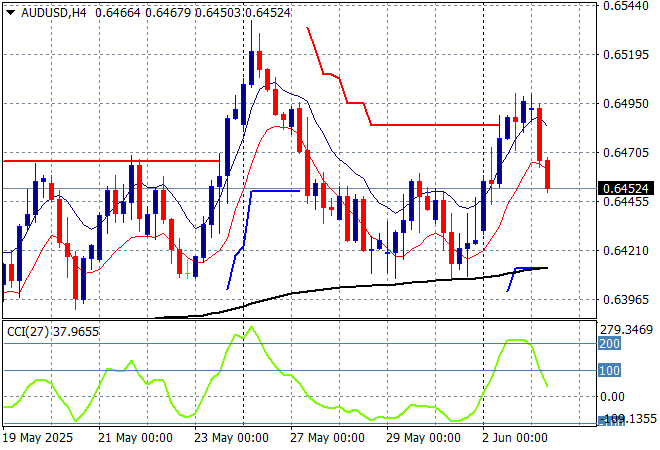Click the 27 May 00:00 date label
The image size is (660, 450).
327,438
